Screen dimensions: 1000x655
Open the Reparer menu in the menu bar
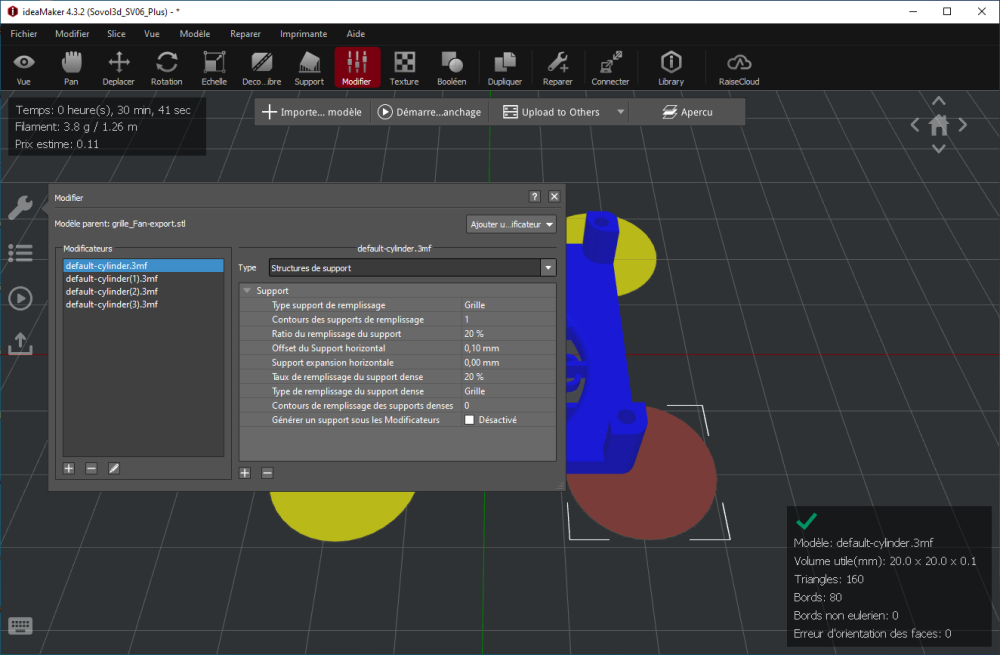[x=246, y=34]
